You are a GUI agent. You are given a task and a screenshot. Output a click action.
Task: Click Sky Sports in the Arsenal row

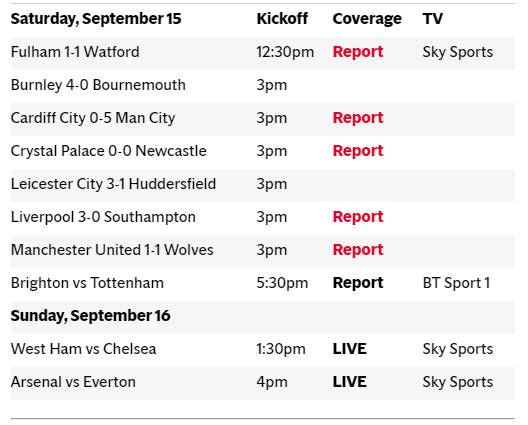point(458,382)
